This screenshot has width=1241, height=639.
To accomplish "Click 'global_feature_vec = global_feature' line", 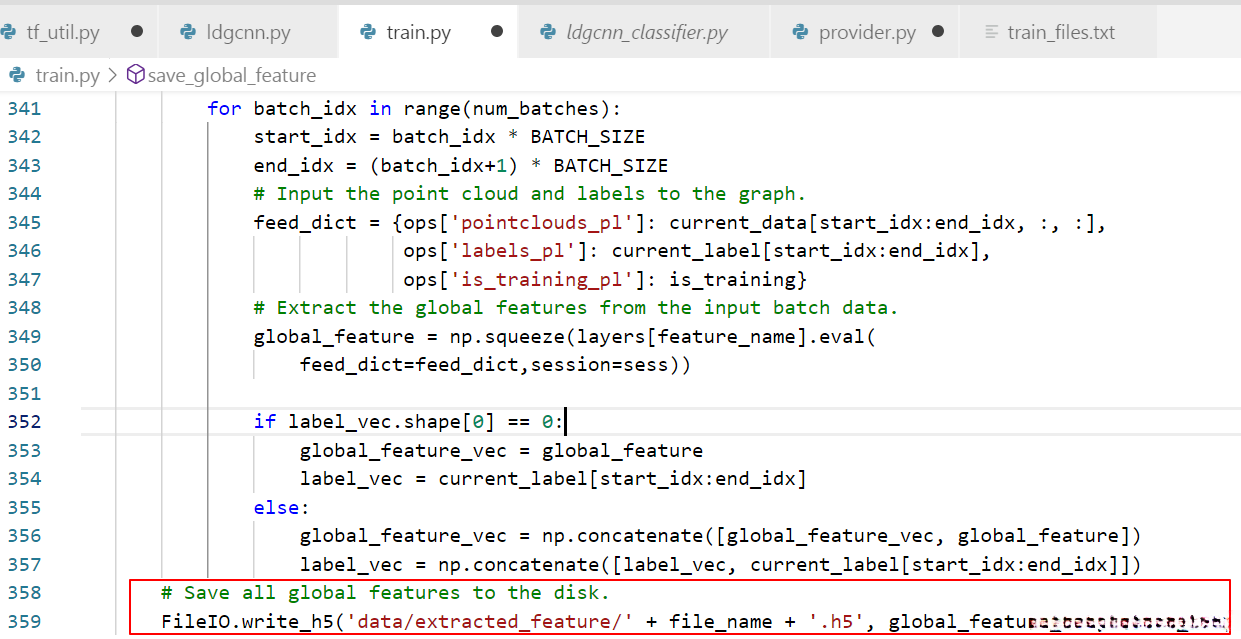I will click(x=501, y=450).
